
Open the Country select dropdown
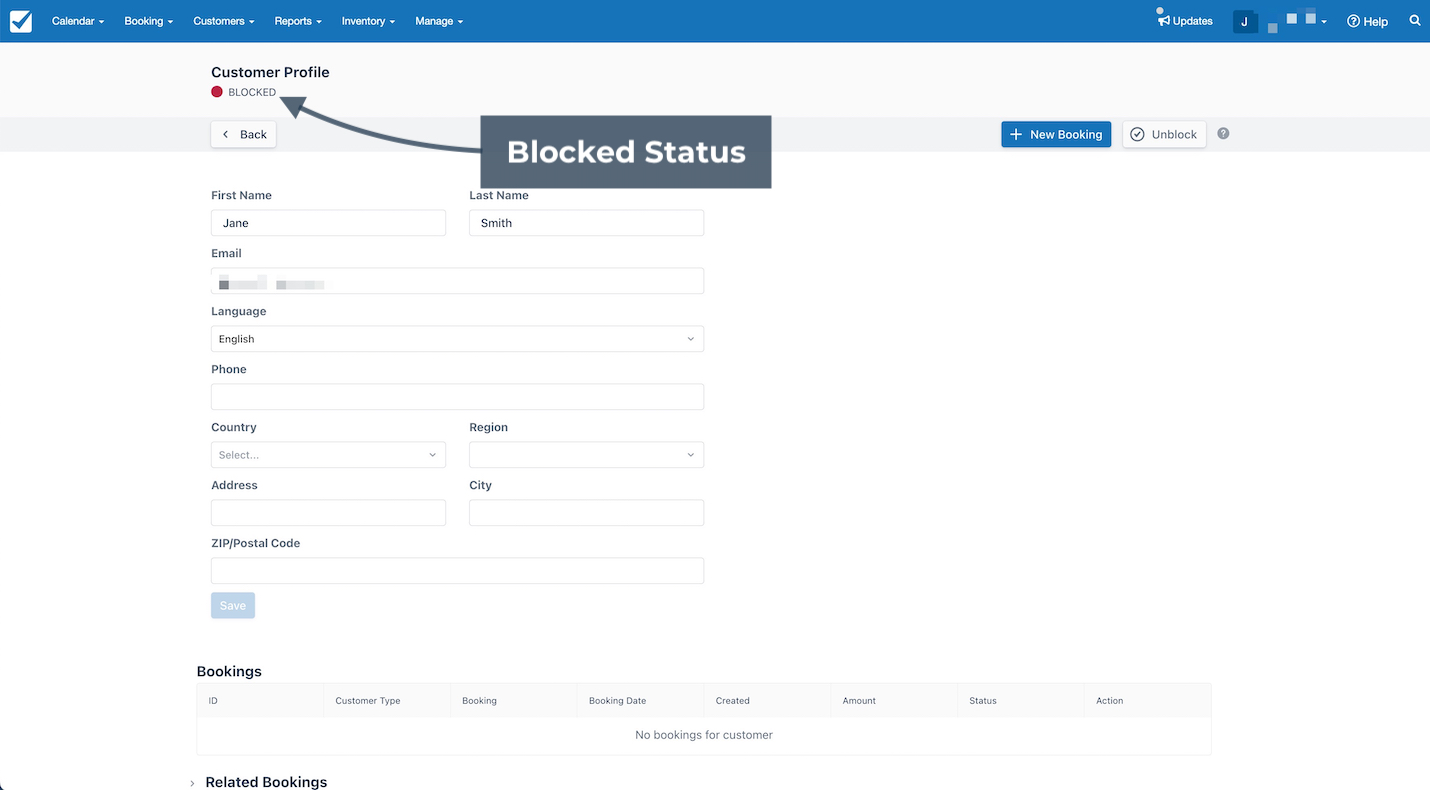pyautogui.click(x=328, y=455)
